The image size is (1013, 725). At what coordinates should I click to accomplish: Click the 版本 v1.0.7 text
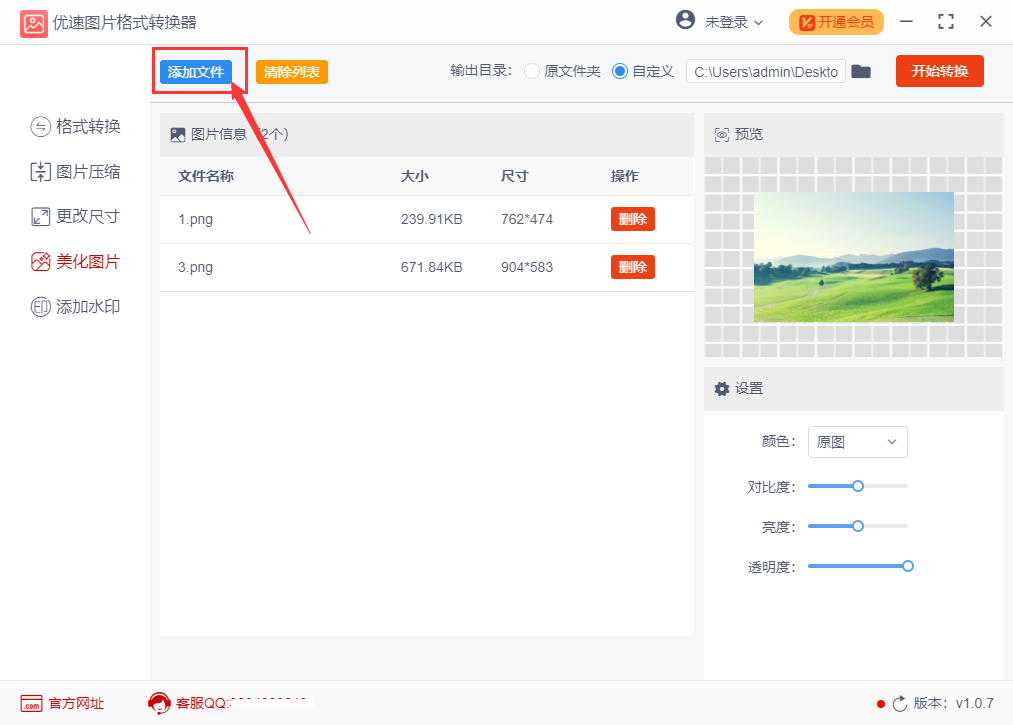point(954,703)
